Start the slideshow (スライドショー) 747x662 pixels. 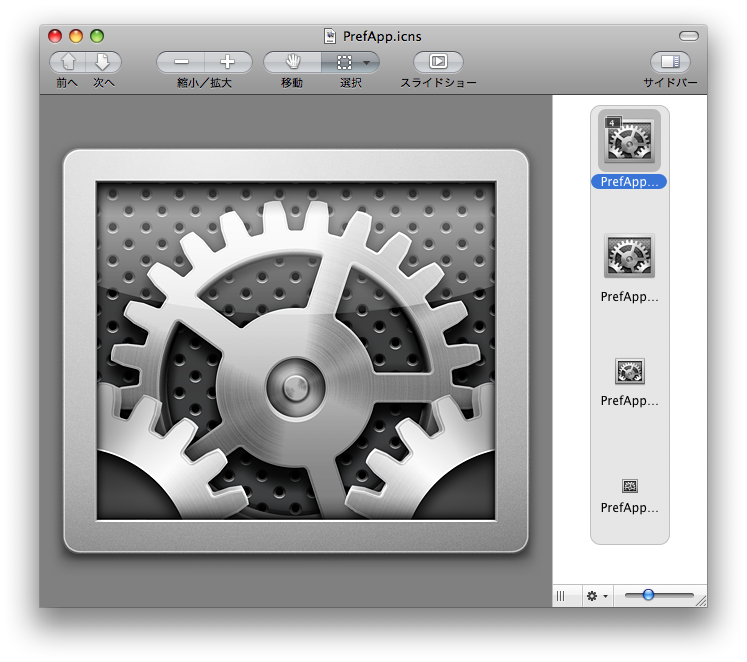(438, 62)
